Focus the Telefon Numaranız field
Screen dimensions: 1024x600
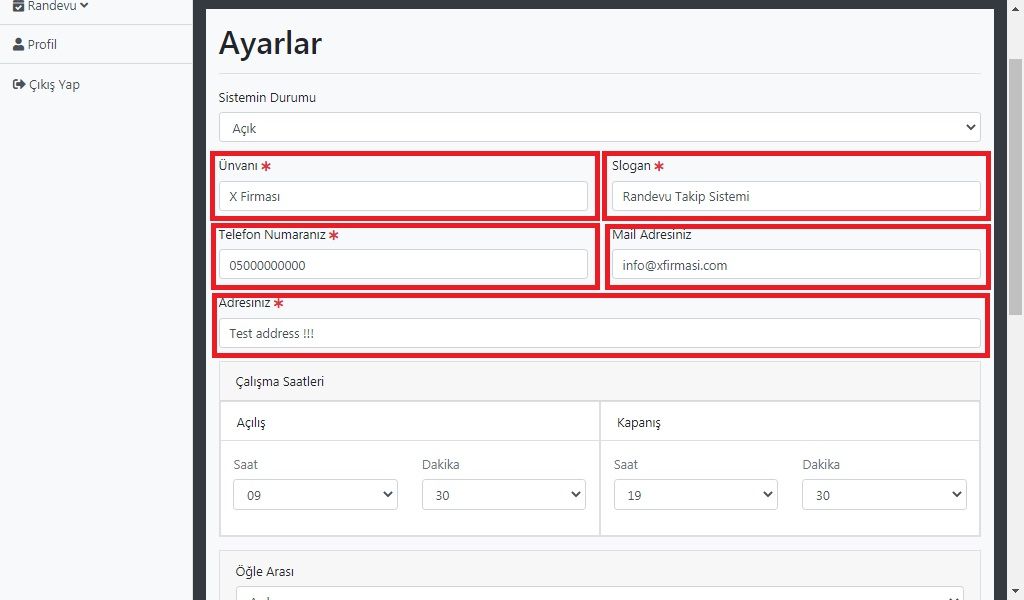coord(403,265)
